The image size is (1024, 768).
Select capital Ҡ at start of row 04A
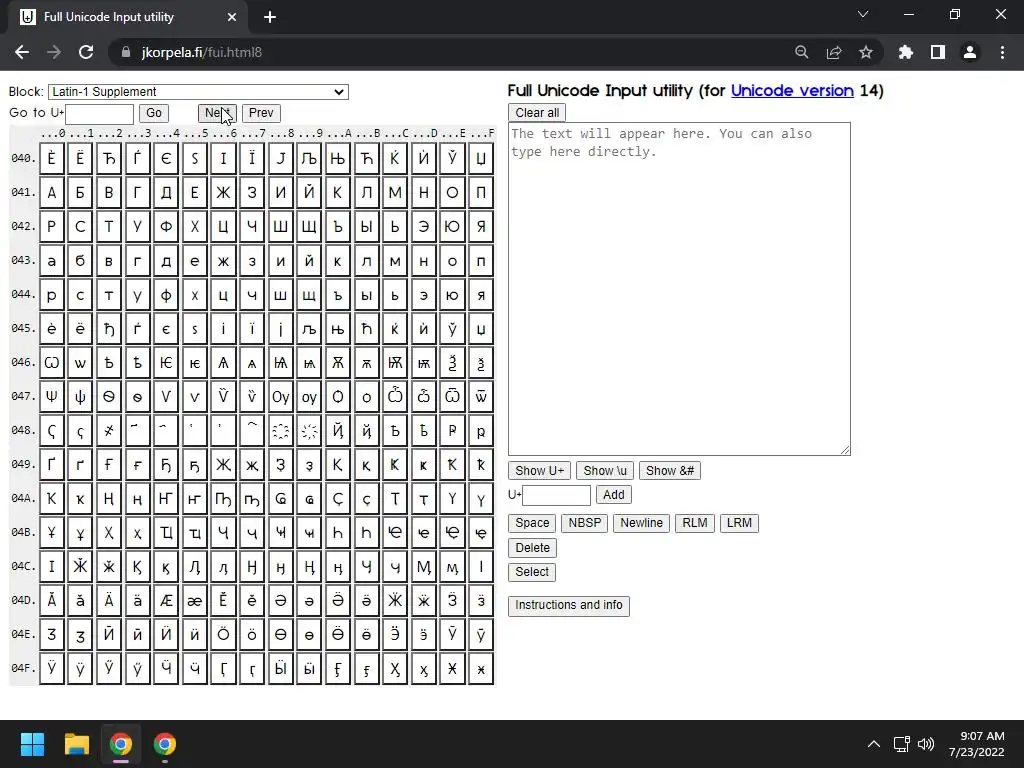point(52,498)
